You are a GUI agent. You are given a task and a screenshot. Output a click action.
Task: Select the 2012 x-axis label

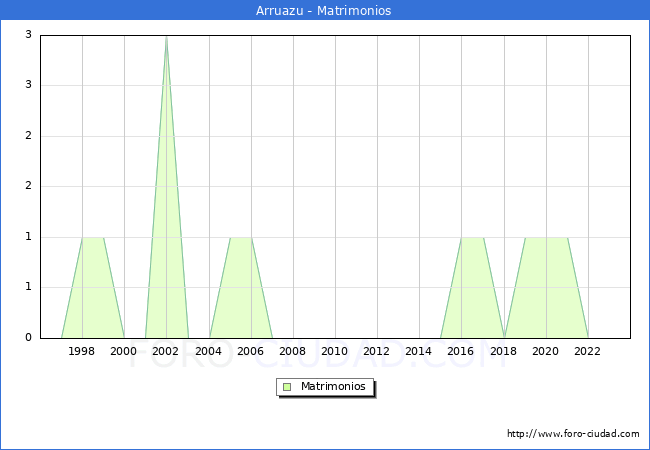tap(377, 351)
